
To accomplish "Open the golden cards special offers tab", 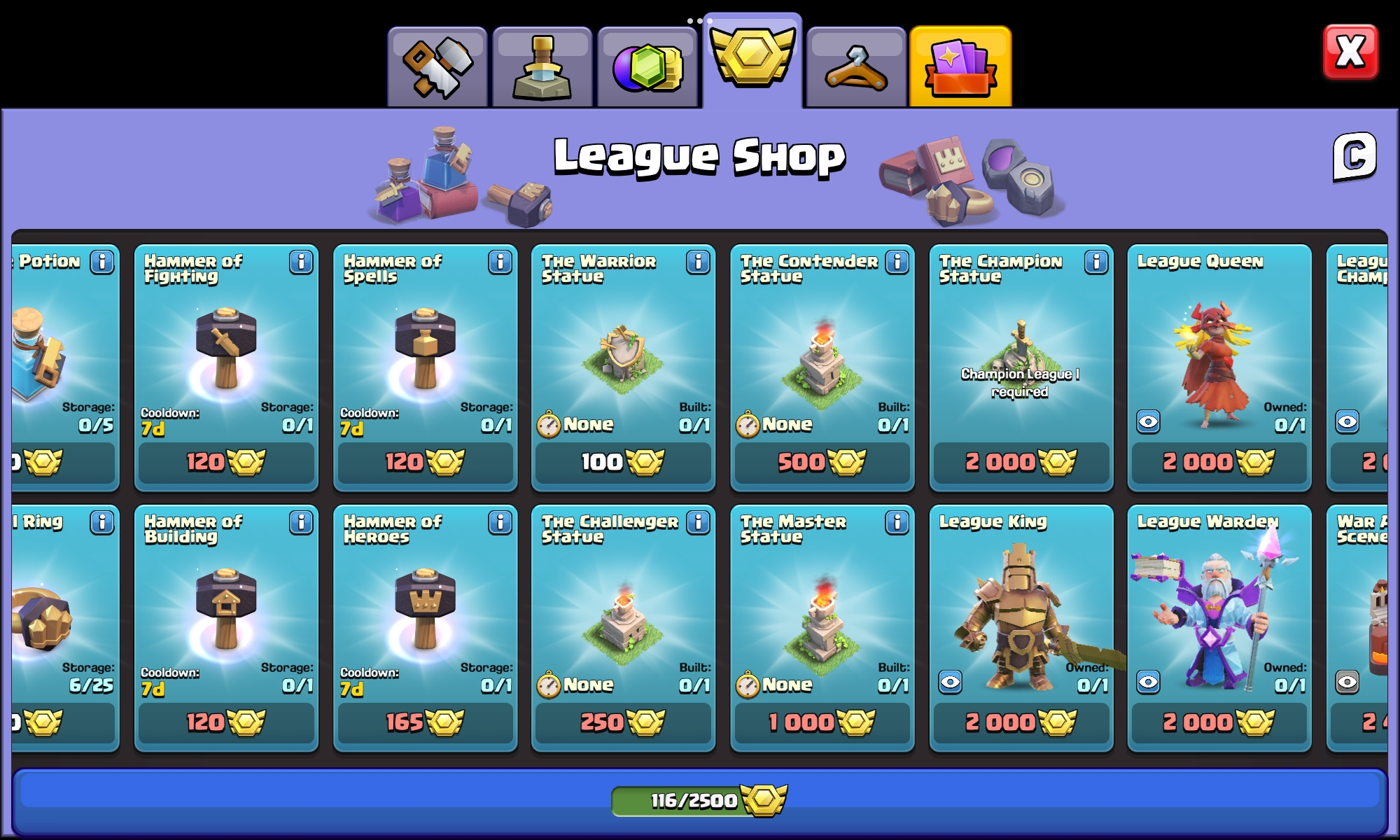I will 961,67.
